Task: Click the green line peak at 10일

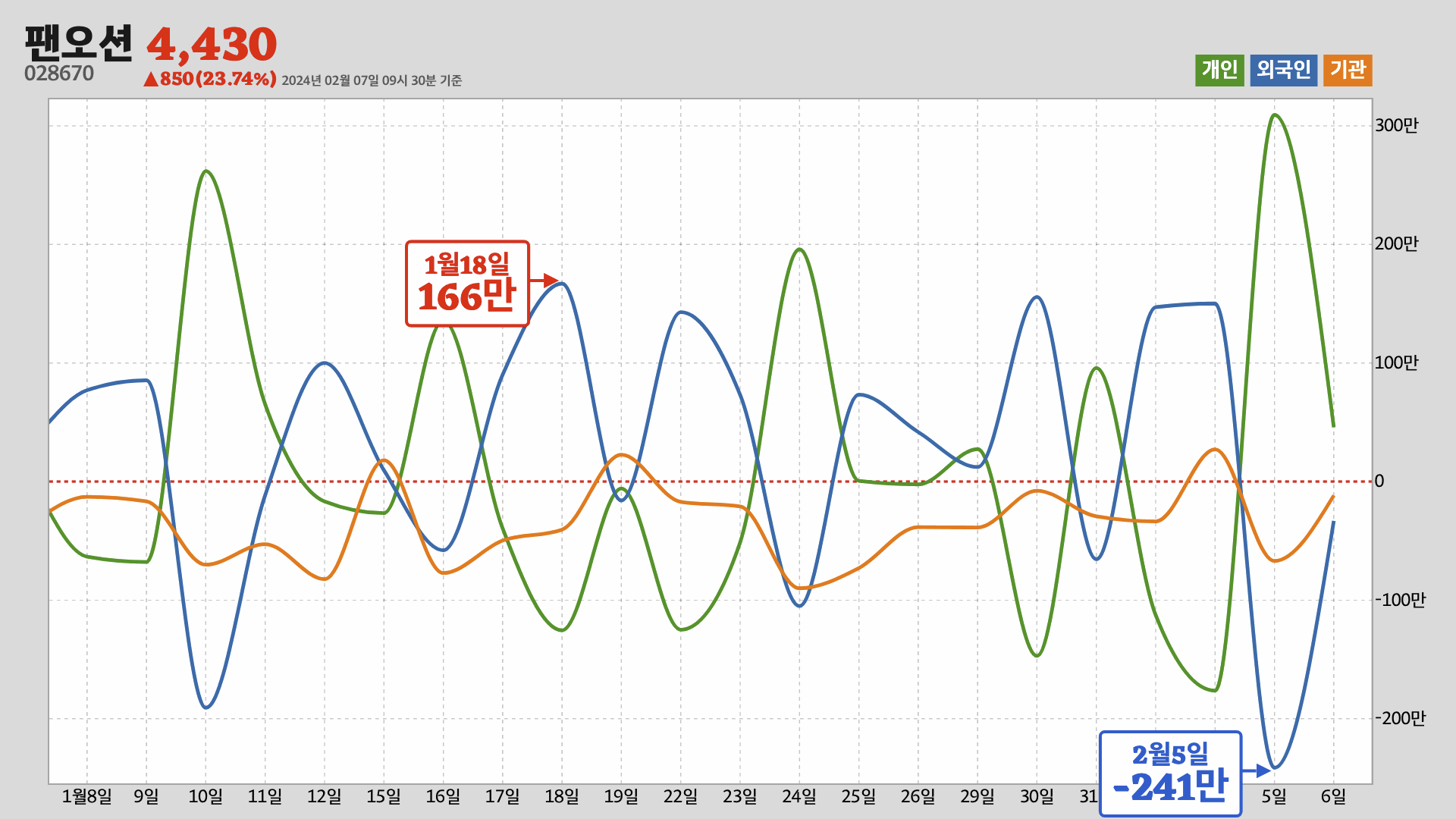Action: tap(206, 171)
